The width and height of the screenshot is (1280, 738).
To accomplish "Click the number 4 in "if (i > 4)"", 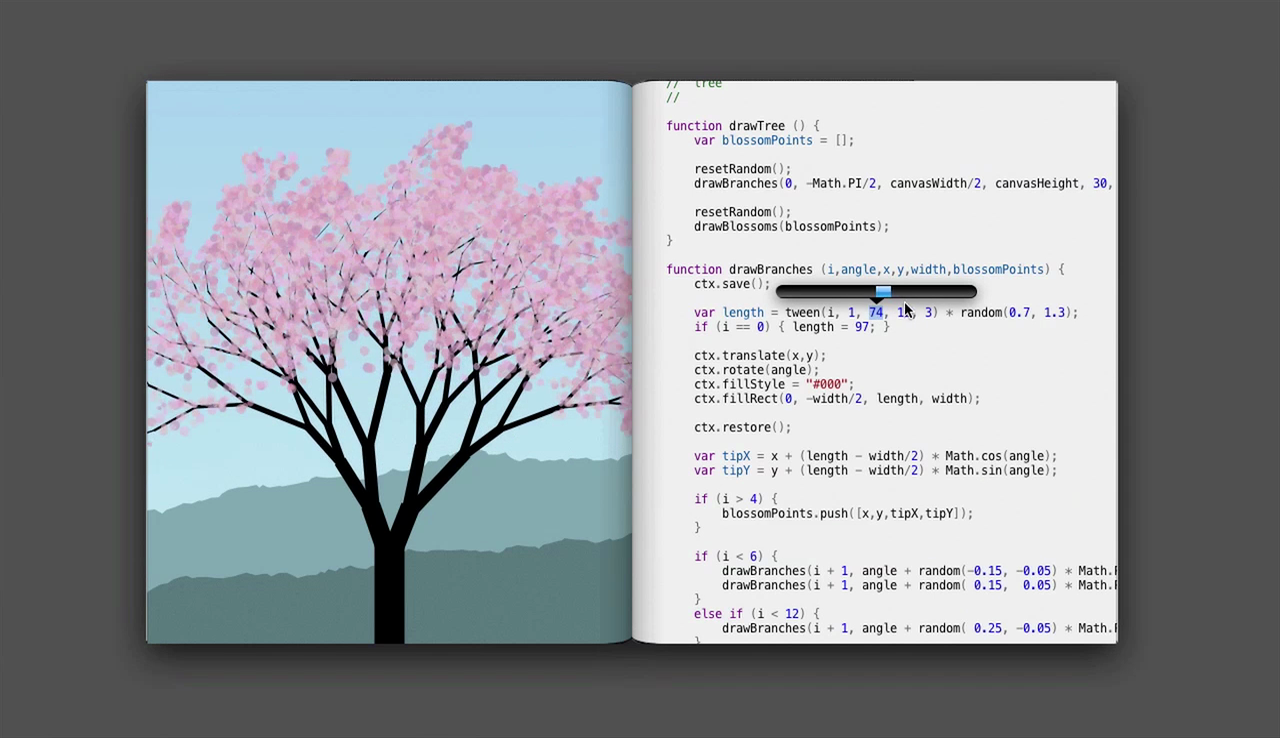I will click(753, 499).
